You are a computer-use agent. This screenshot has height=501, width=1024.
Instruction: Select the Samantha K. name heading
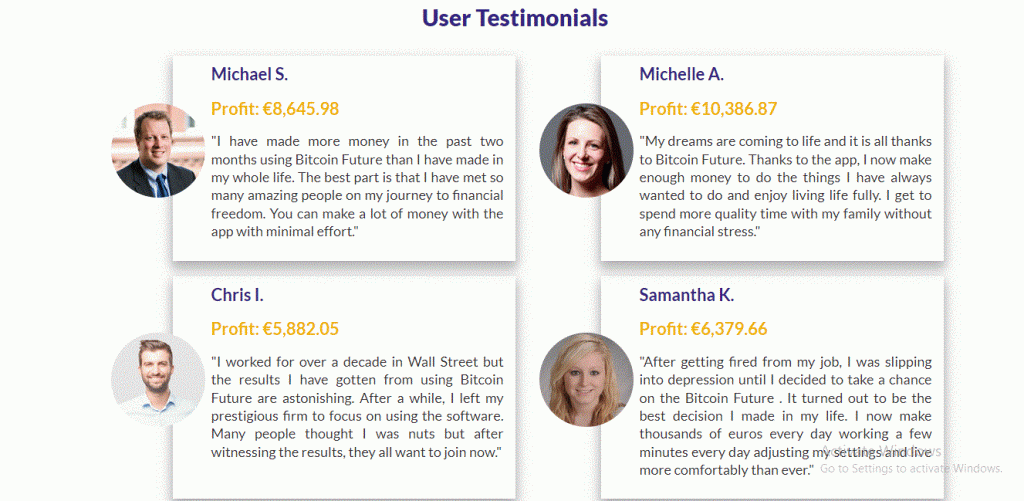coord(686,295)
